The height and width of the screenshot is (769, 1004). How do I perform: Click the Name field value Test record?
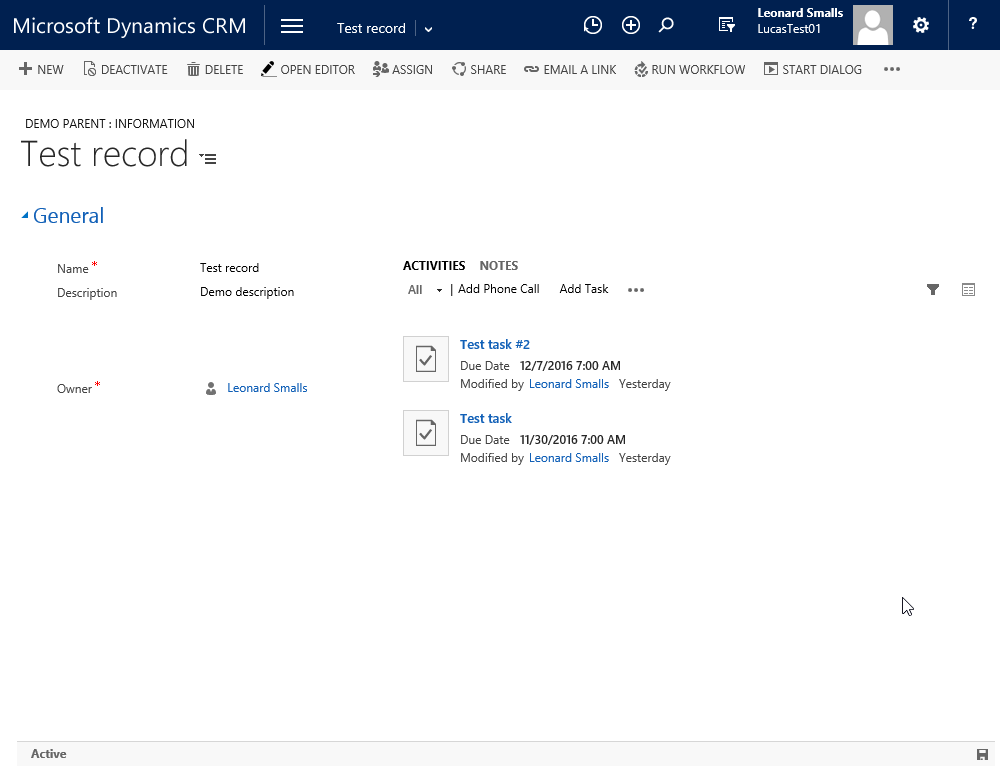click(229, 268)
